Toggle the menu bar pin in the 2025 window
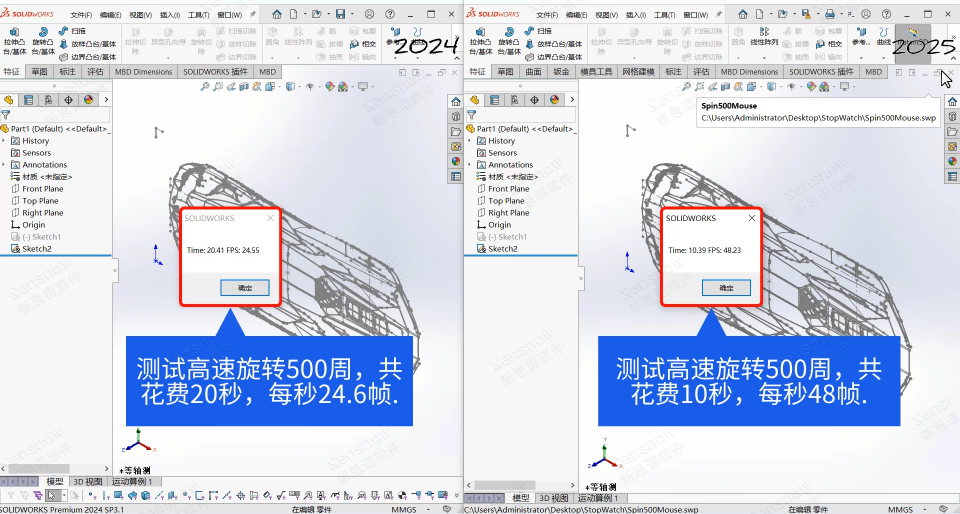This screenshot has width=960, height=514. pyautogui.click(x=717, y=15)
